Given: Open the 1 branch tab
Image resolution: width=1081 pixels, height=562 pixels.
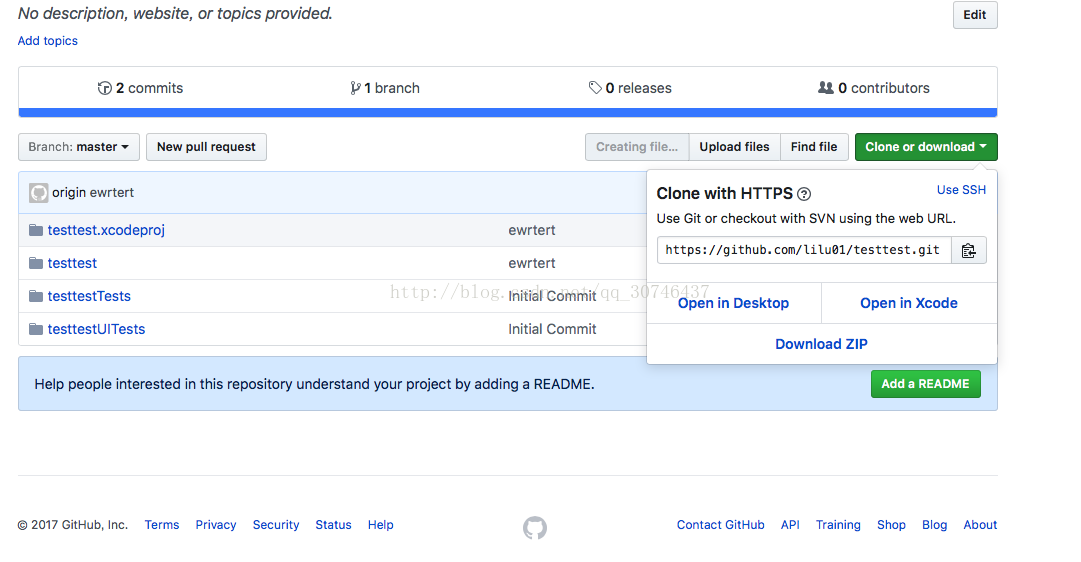Looking at the screenshot, I should click(385, 88).
